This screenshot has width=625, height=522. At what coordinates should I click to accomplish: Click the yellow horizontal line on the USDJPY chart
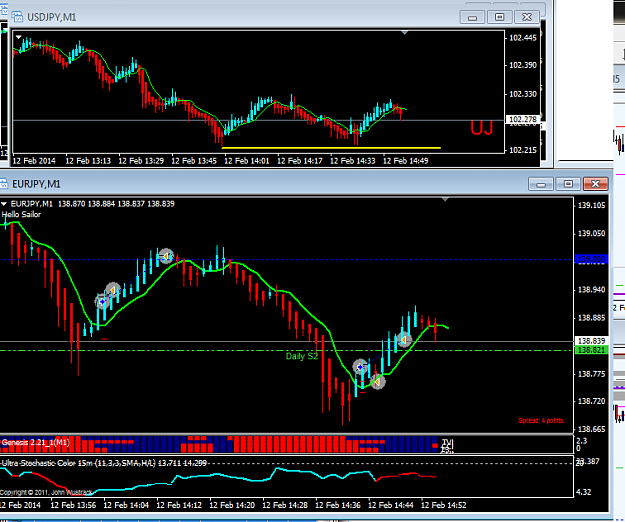tap(331, 148)
